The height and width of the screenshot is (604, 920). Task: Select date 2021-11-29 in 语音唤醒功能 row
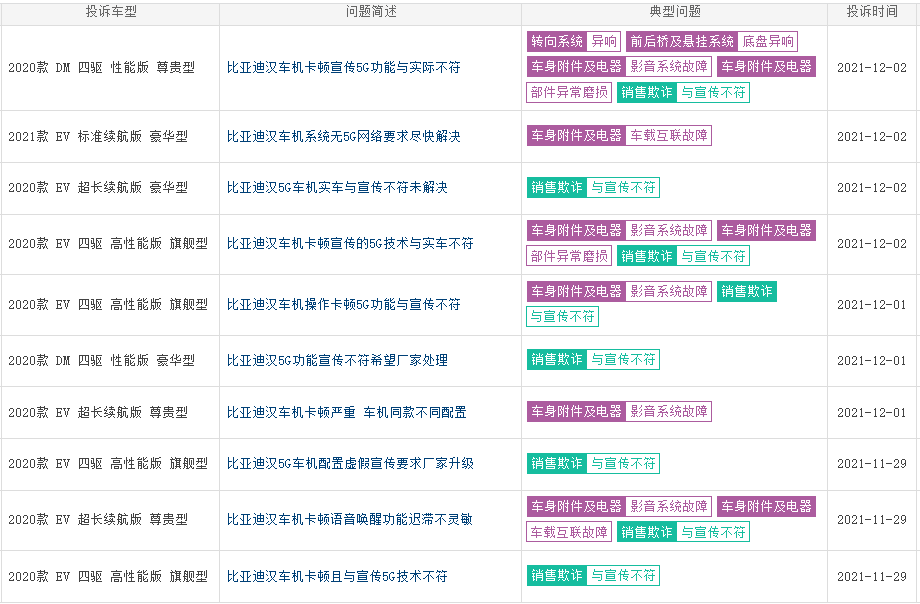tap(872, 519)
